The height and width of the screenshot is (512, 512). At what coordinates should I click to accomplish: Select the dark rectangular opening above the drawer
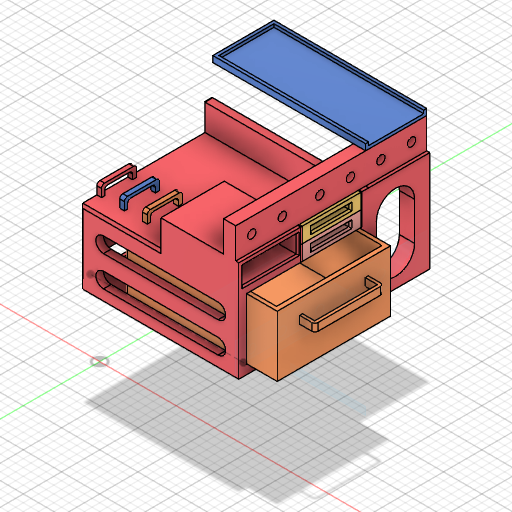click(x=271, y=259)
